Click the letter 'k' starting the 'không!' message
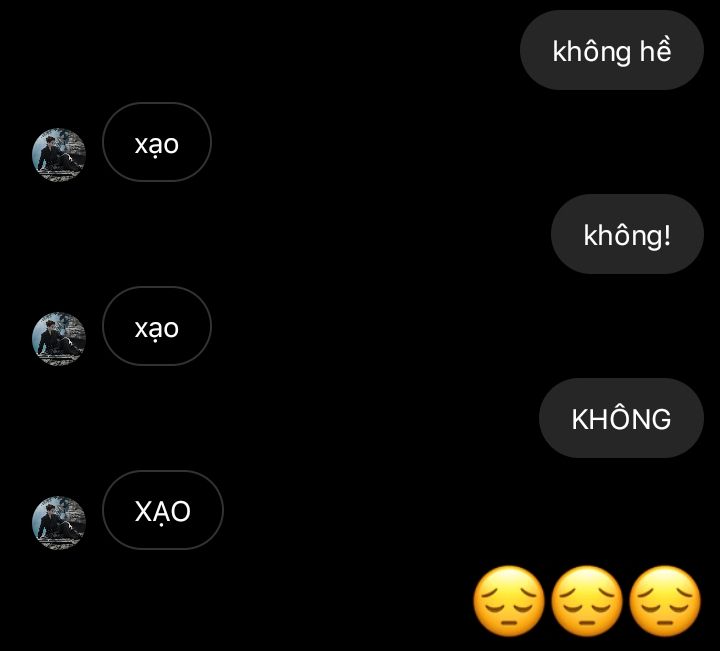 point(591,234)
